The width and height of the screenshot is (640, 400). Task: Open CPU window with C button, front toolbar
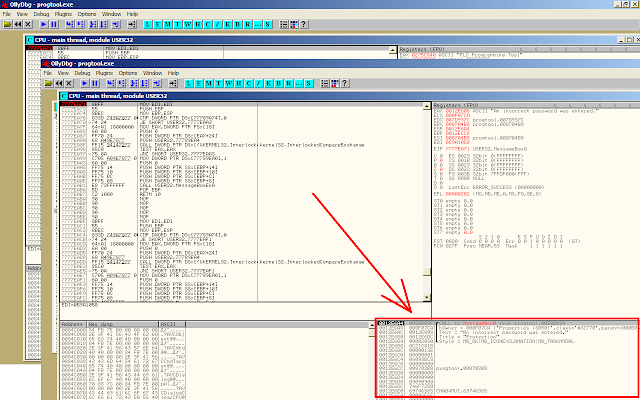tap(249, 83)
